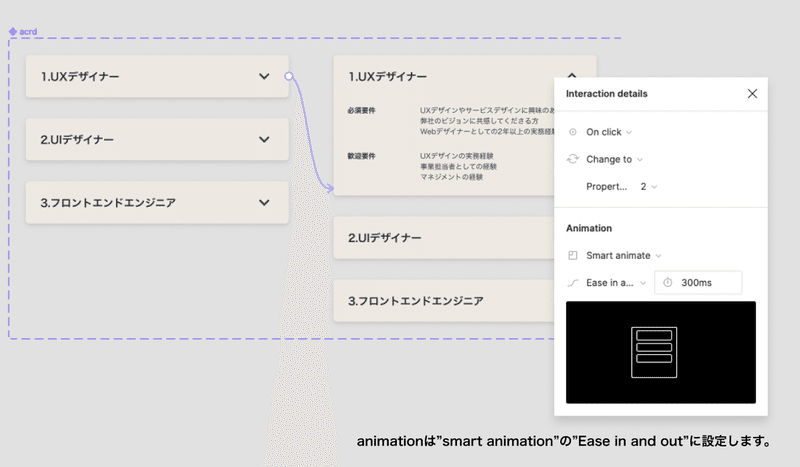
Task: Open the Property value 2 dropdown
Action: [649, 186]
